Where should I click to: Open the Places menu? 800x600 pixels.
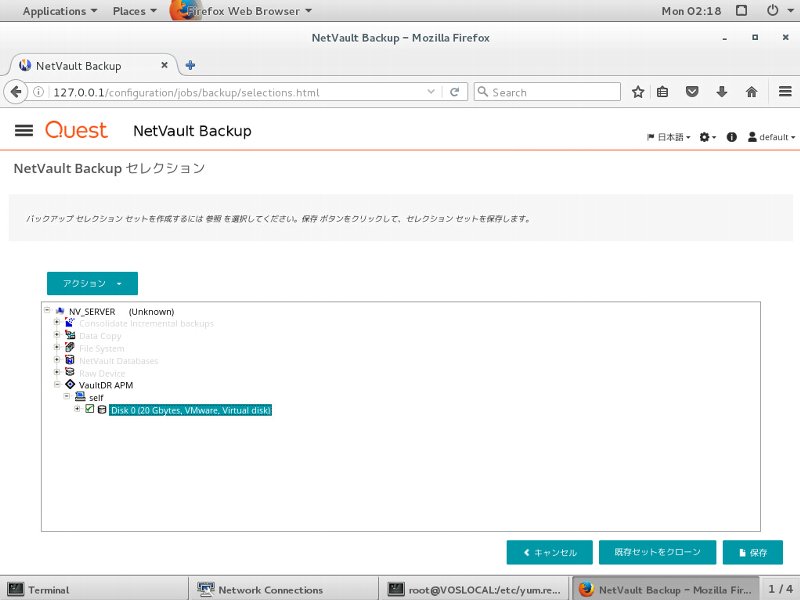point(134,11)
